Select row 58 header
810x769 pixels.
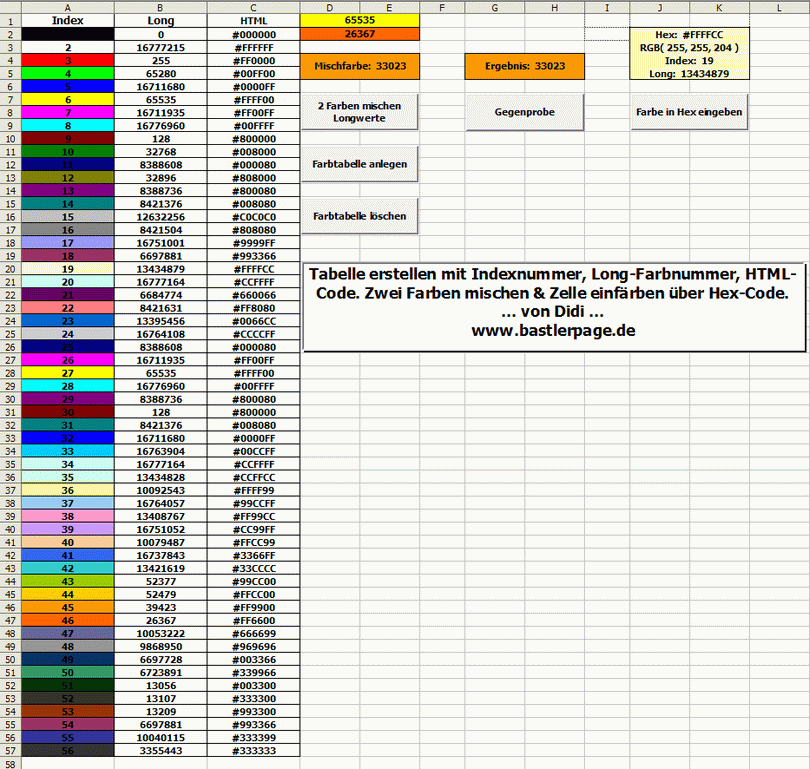10,763
